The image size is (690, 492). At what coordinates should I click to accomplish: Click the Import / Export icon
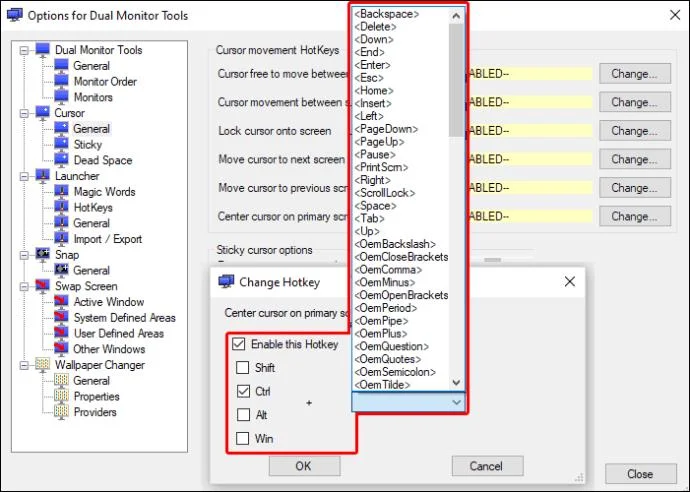[x=61, y=239]
